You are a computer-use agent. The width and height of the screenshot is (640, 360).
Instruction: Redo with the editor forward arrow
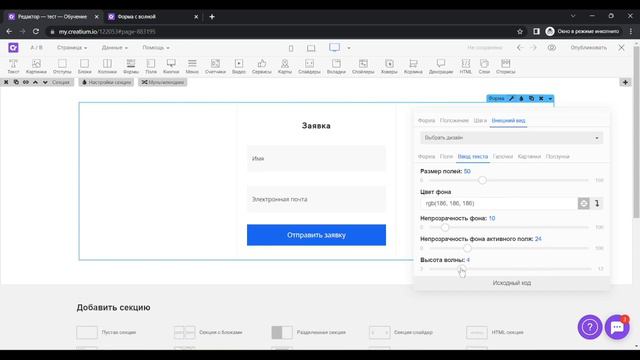533,48
